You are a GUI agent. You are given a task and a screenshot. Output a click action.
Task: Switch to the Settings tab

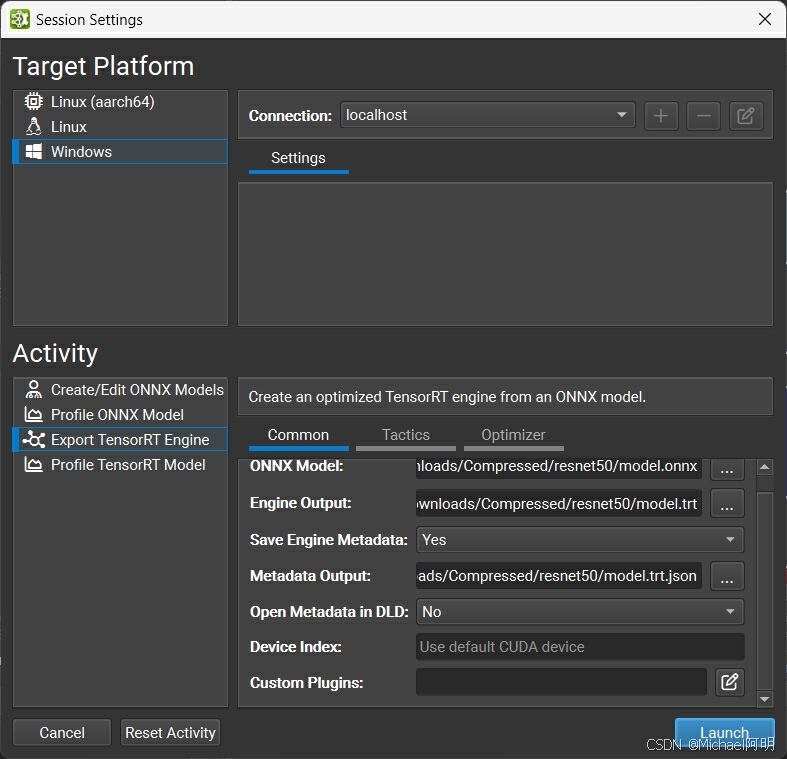[298, 159]
